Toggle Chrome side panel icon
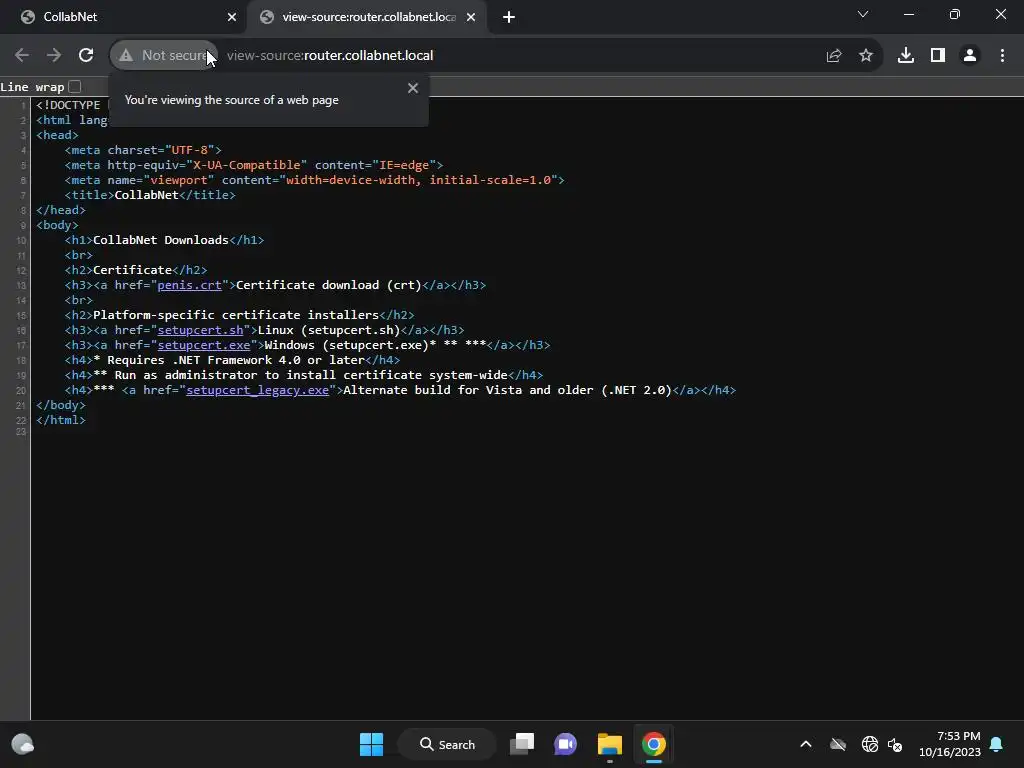 pyautogui.click(x=938, y=56)
